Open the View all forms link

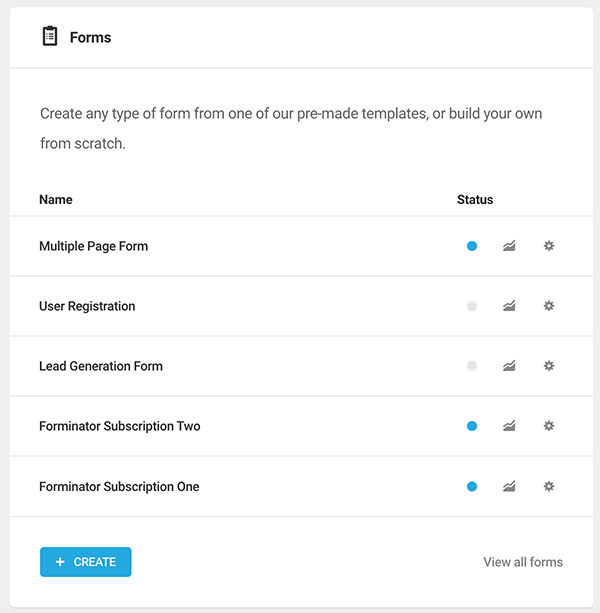[523, 562]
